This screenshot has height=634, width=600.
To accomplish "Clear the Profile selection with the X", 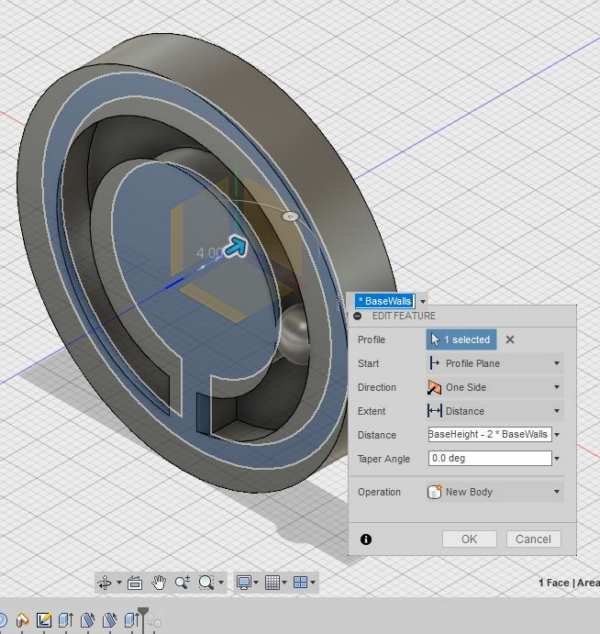I will 510,340.
